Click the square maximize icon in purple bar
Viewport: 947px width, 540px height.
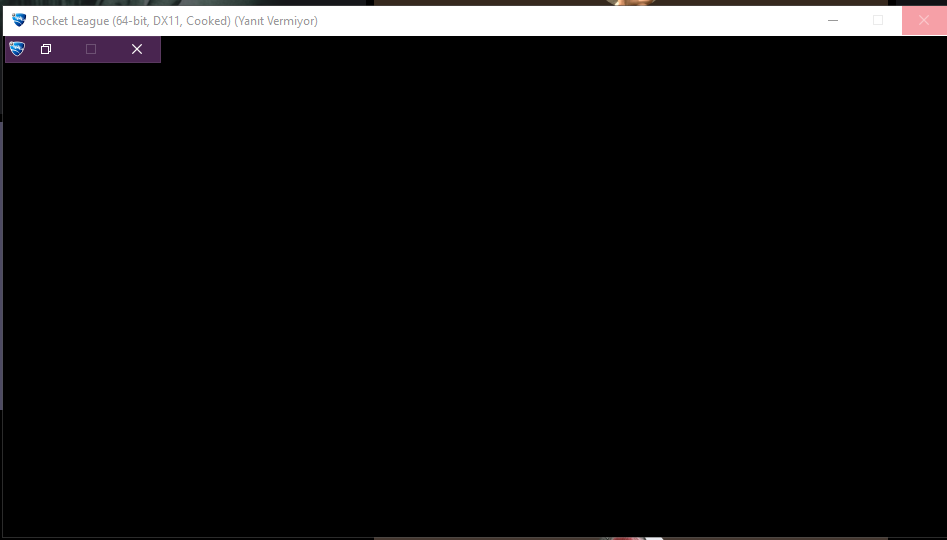pos(91,49)
